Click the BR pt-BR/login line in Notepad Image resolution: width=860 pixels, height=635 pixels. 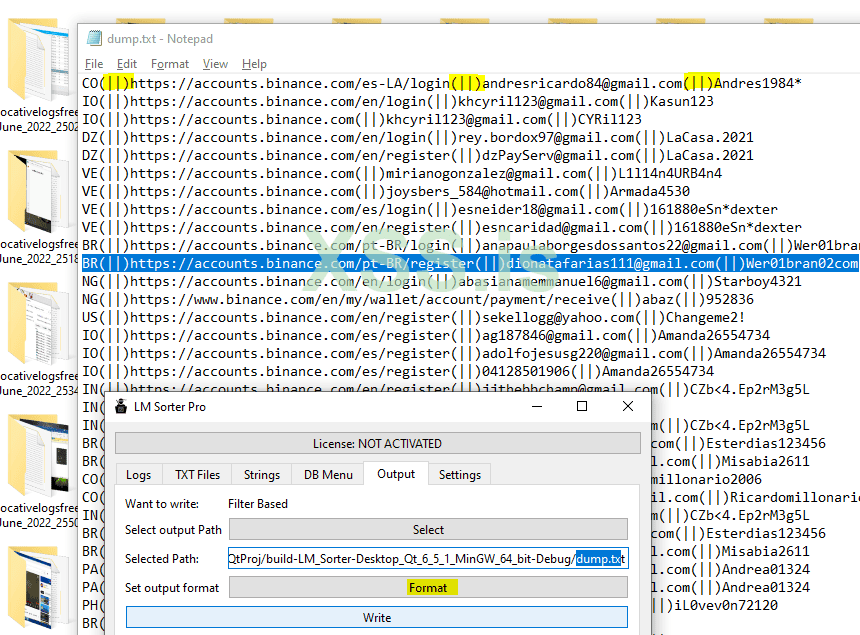[x=471, y=246]
